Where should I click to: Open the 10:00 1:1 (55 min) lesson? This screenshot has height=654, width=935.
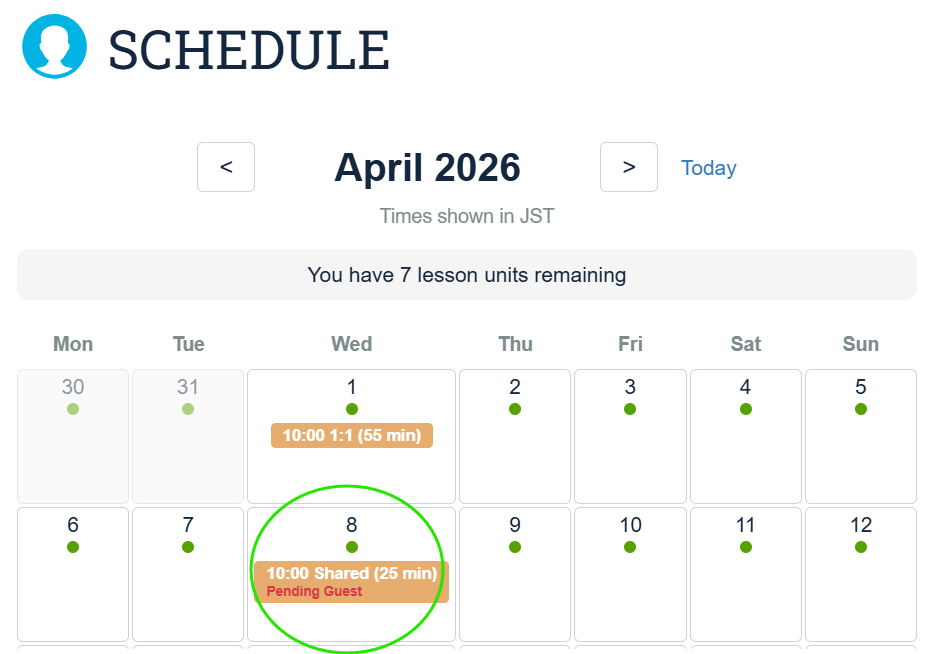(x=352, y=436)
